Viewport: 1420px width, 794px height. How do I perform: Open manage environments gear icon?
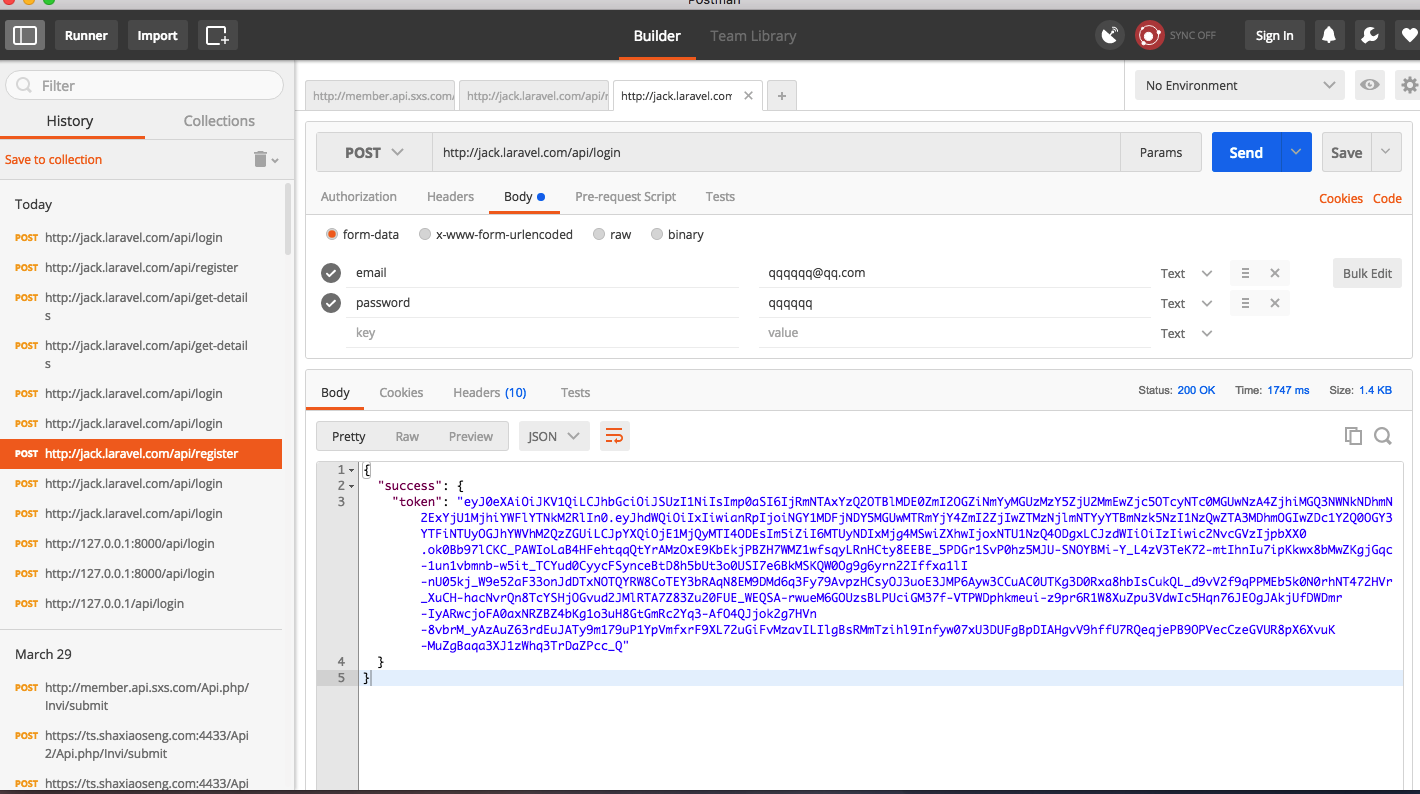1409,85
